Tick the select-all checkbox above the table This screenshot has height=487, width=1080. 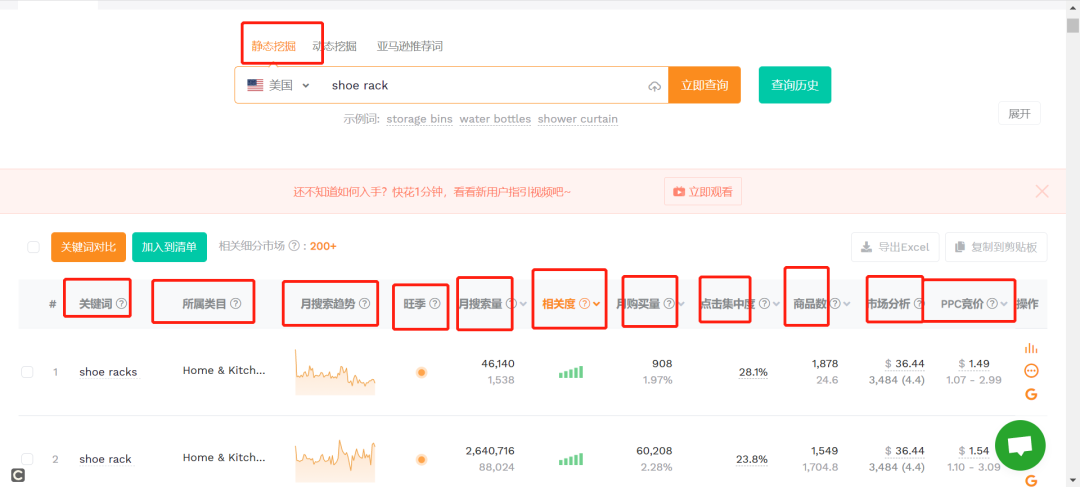point(33,247)
